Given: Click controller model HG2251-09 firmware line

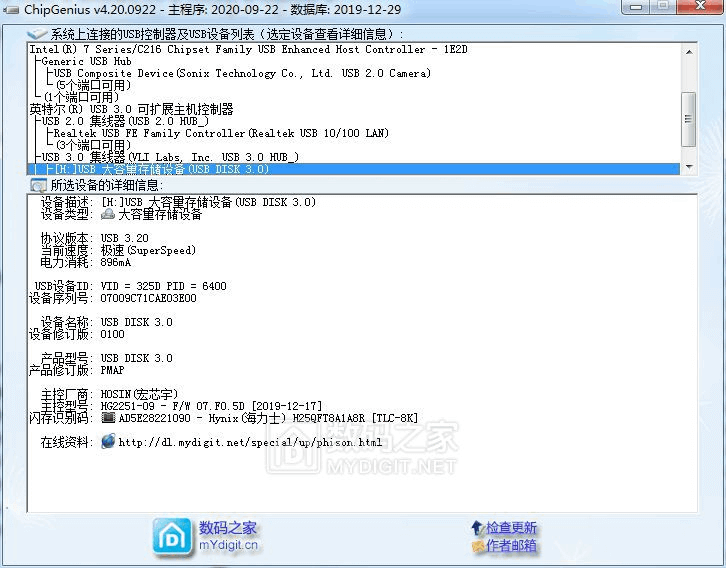Looking at the screenshot, I should pyautogui.click(x=211, y=406).
